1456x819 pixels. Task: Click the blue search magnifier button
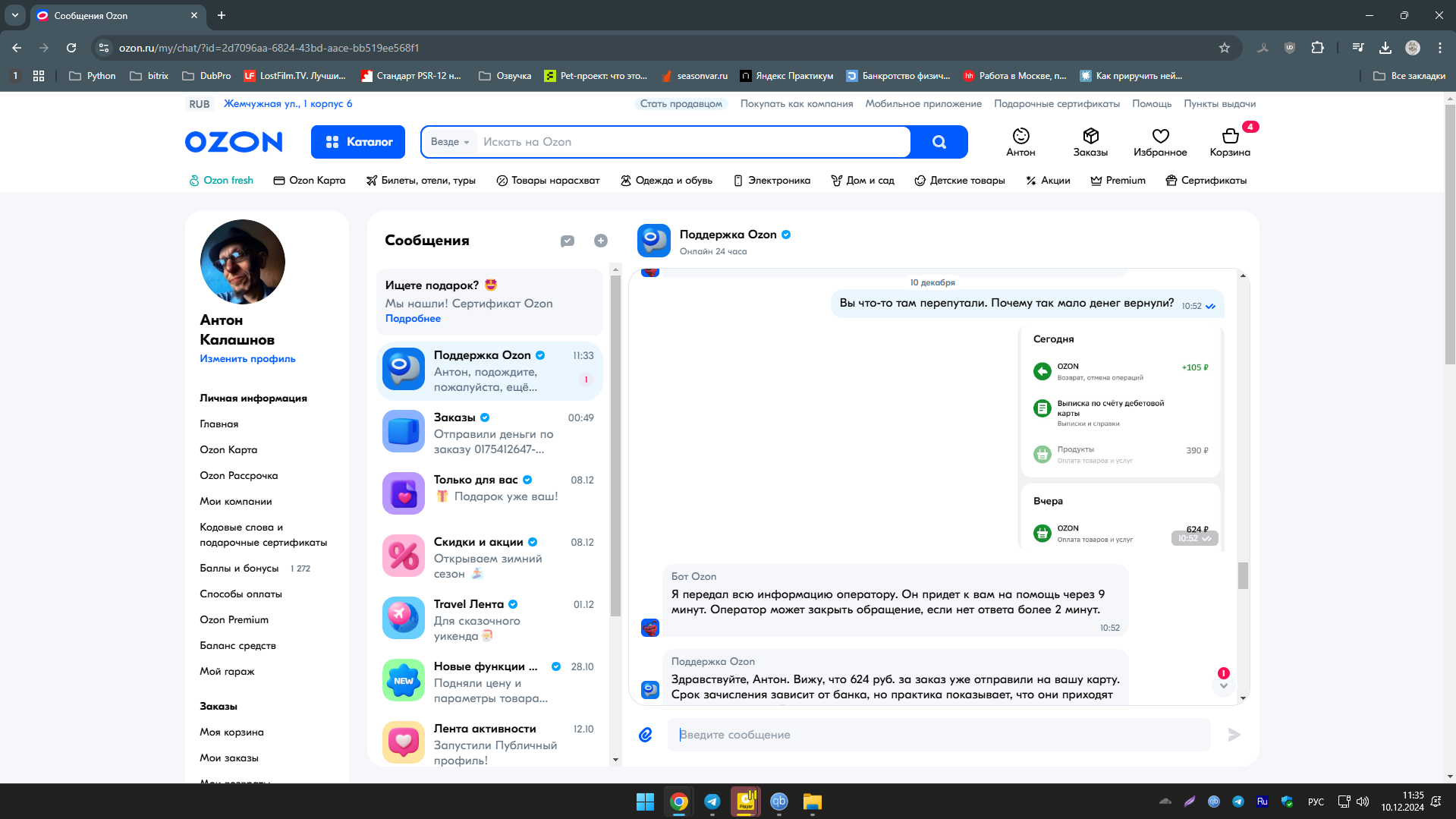click(x=939, y=142)
